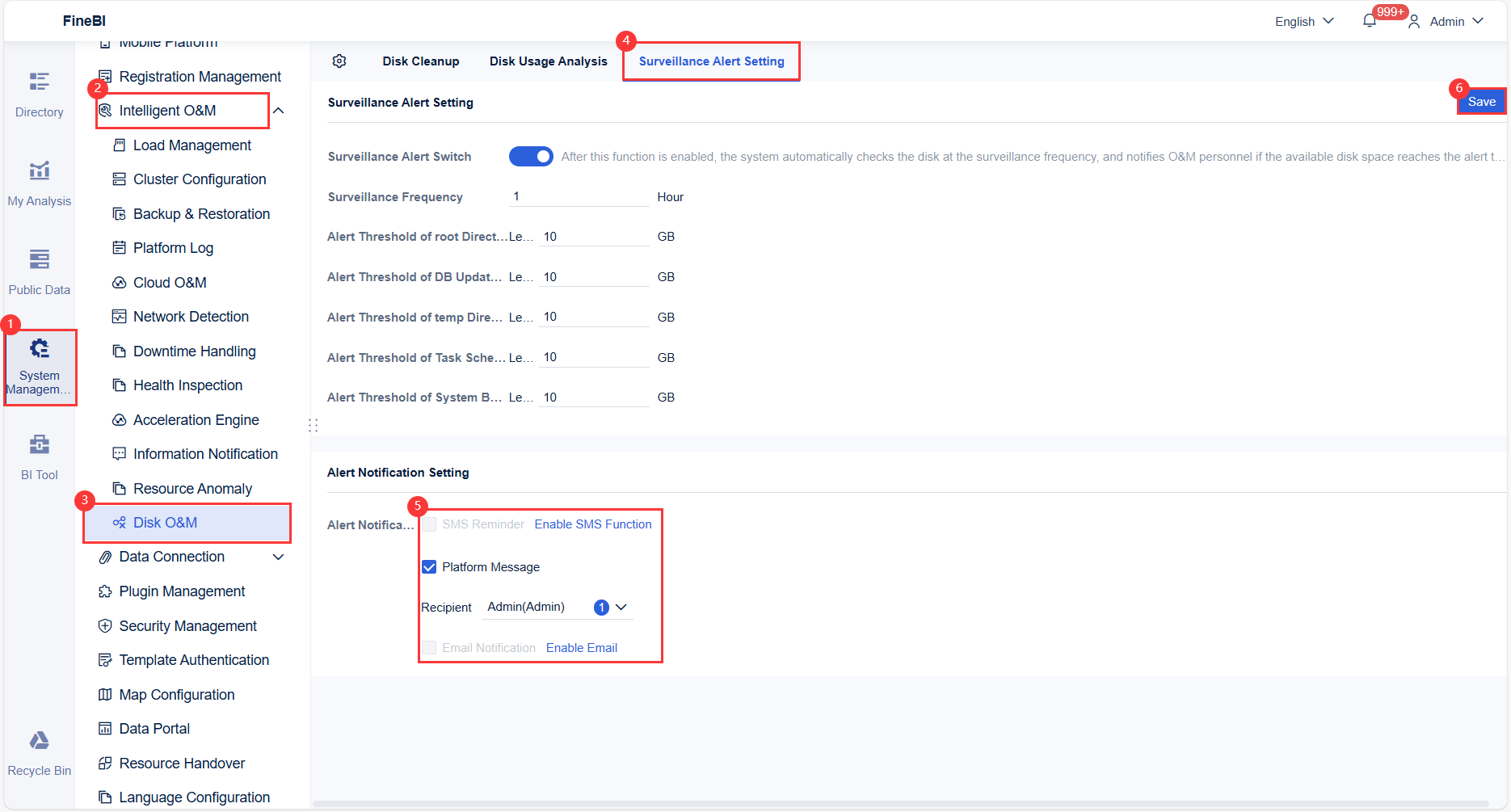Open the Directory panel in the sidebar
This screenshot has width=1511, height=812.
38,91
